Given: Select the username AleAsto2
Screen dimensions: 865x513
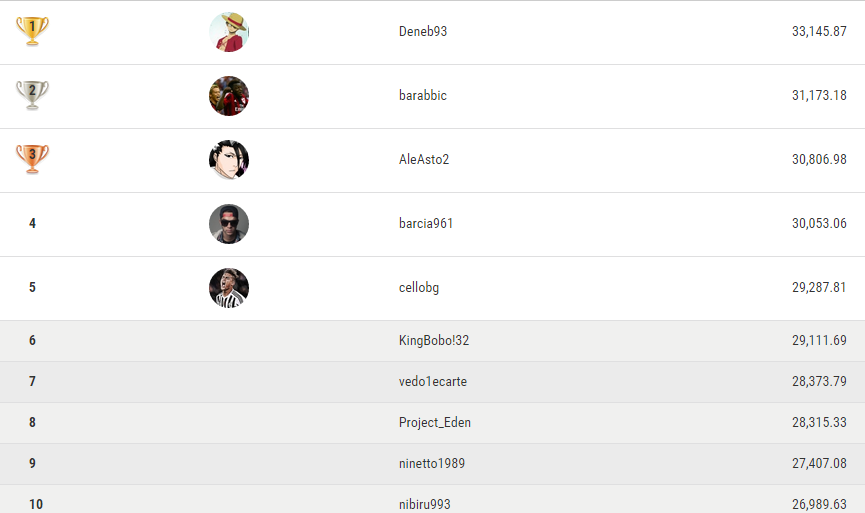Looking at the screenshot, I should pyautogui.click(x=424, y=159).
